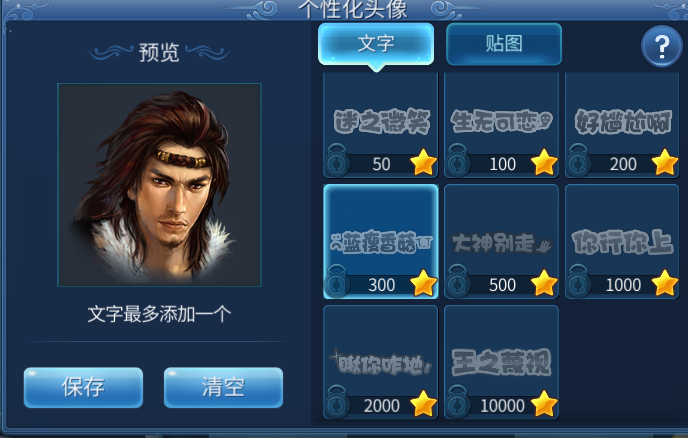Screen dimensions: 688x438
Task: Click the lock icon on the 50-star item
Action: (x=337, y=161)
